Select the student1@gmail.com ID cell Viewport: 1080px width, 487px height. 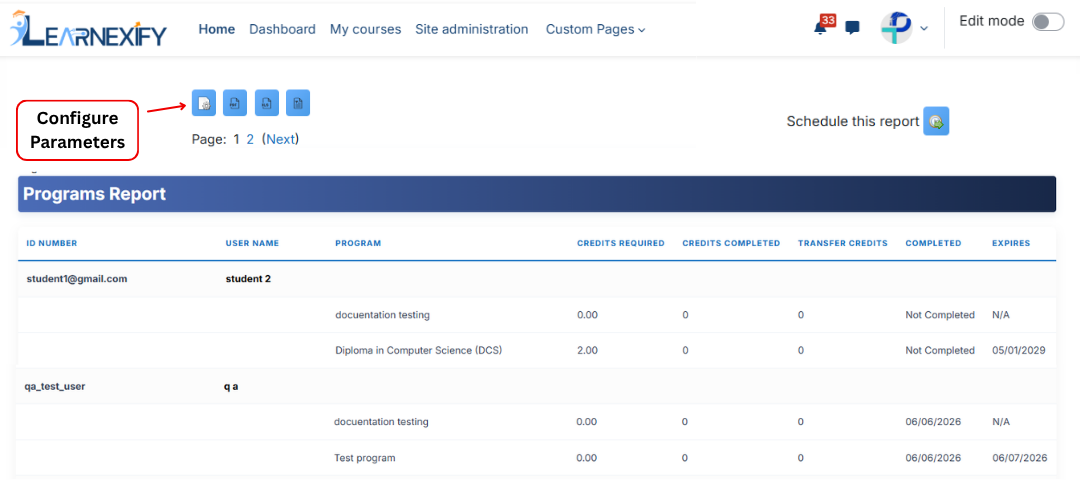pos(77,279)
